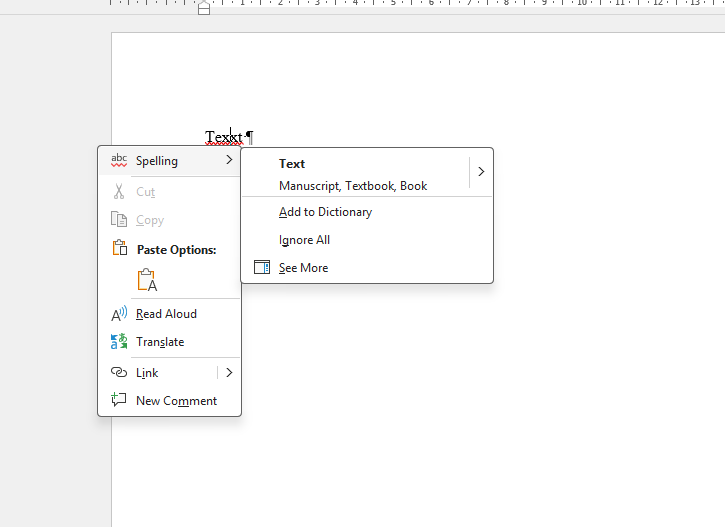Viewport: 725px width, 527px height.
Task: Choose New Comment from the context menu
Action: (169, 400)
